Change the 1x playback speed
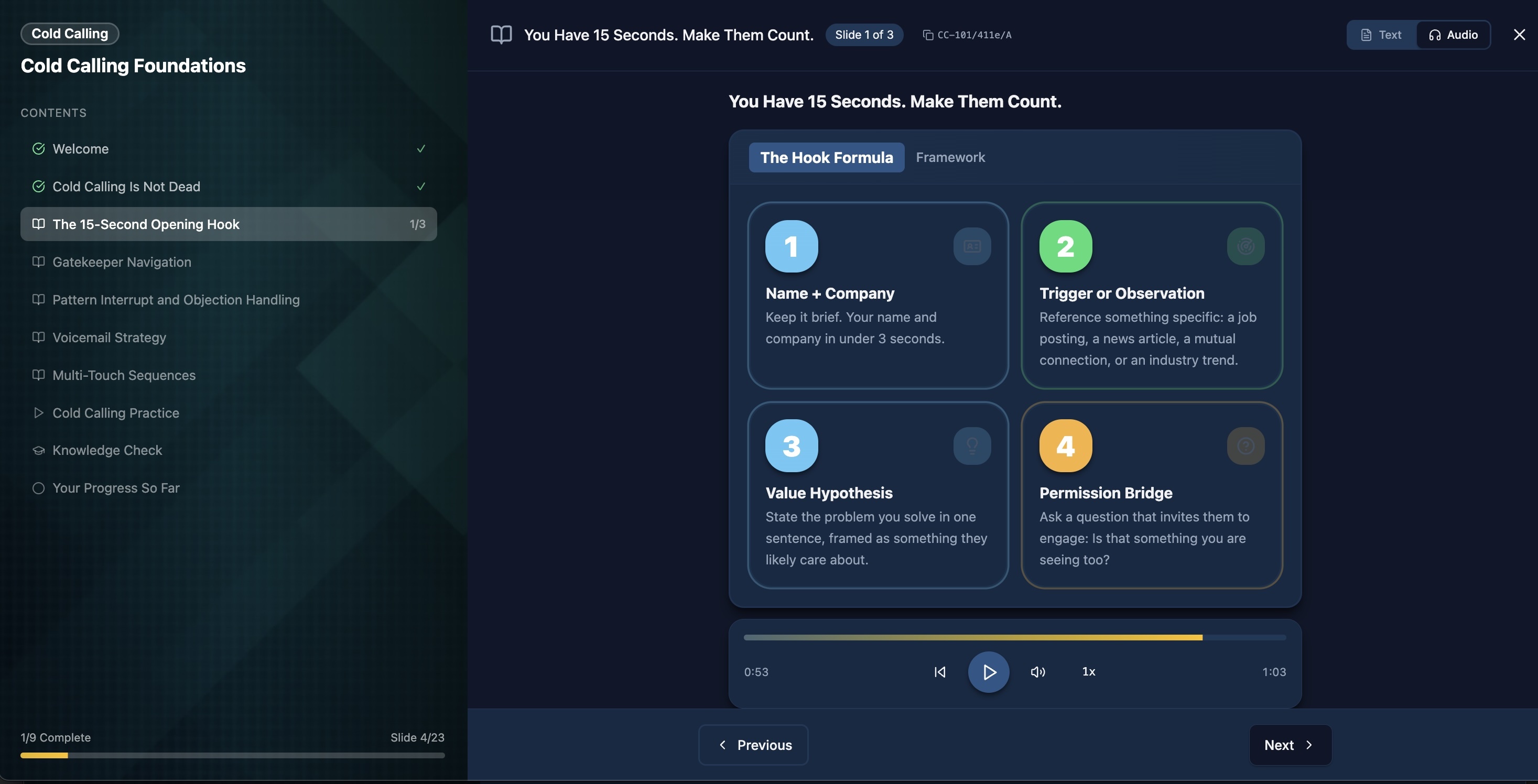The width and height of the screenshot is (1538, 784). (x=1088, y=672)
